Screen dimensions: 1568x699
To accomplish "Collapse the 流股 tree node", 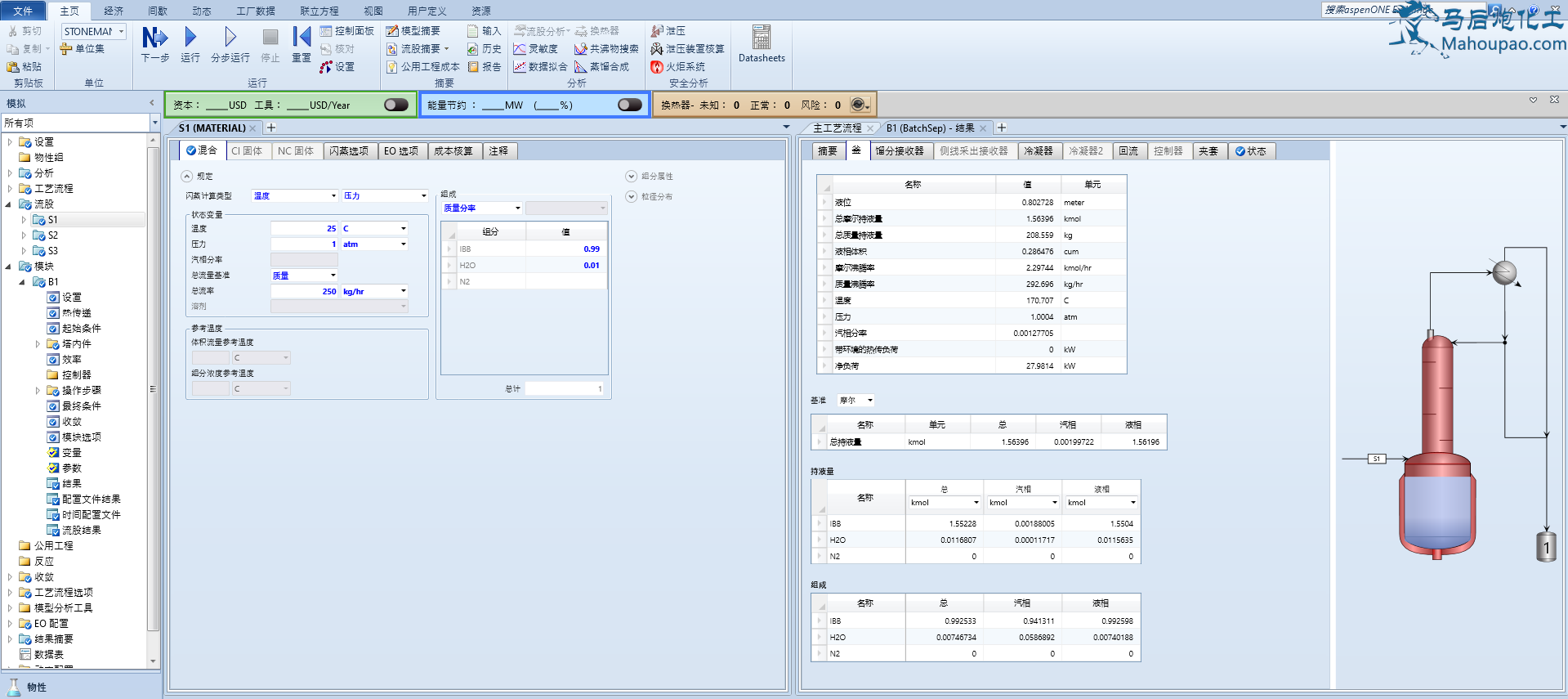I will point(9,204).
